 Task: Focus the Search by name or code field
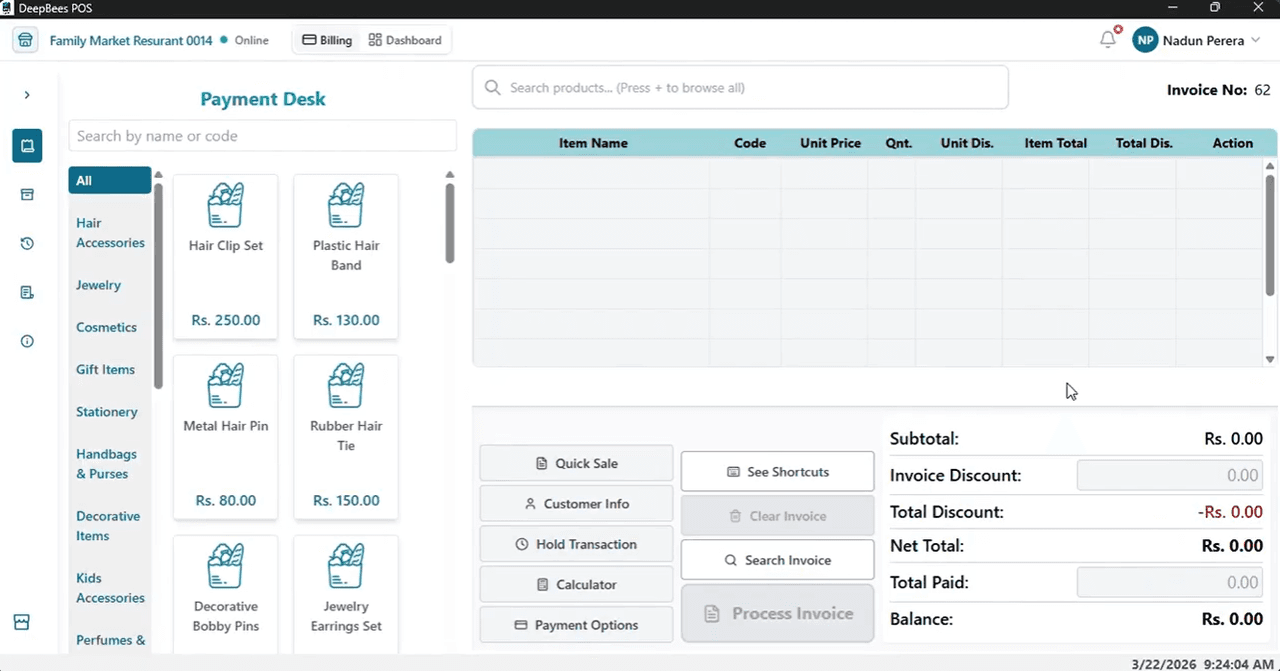[x=263, y=136]
